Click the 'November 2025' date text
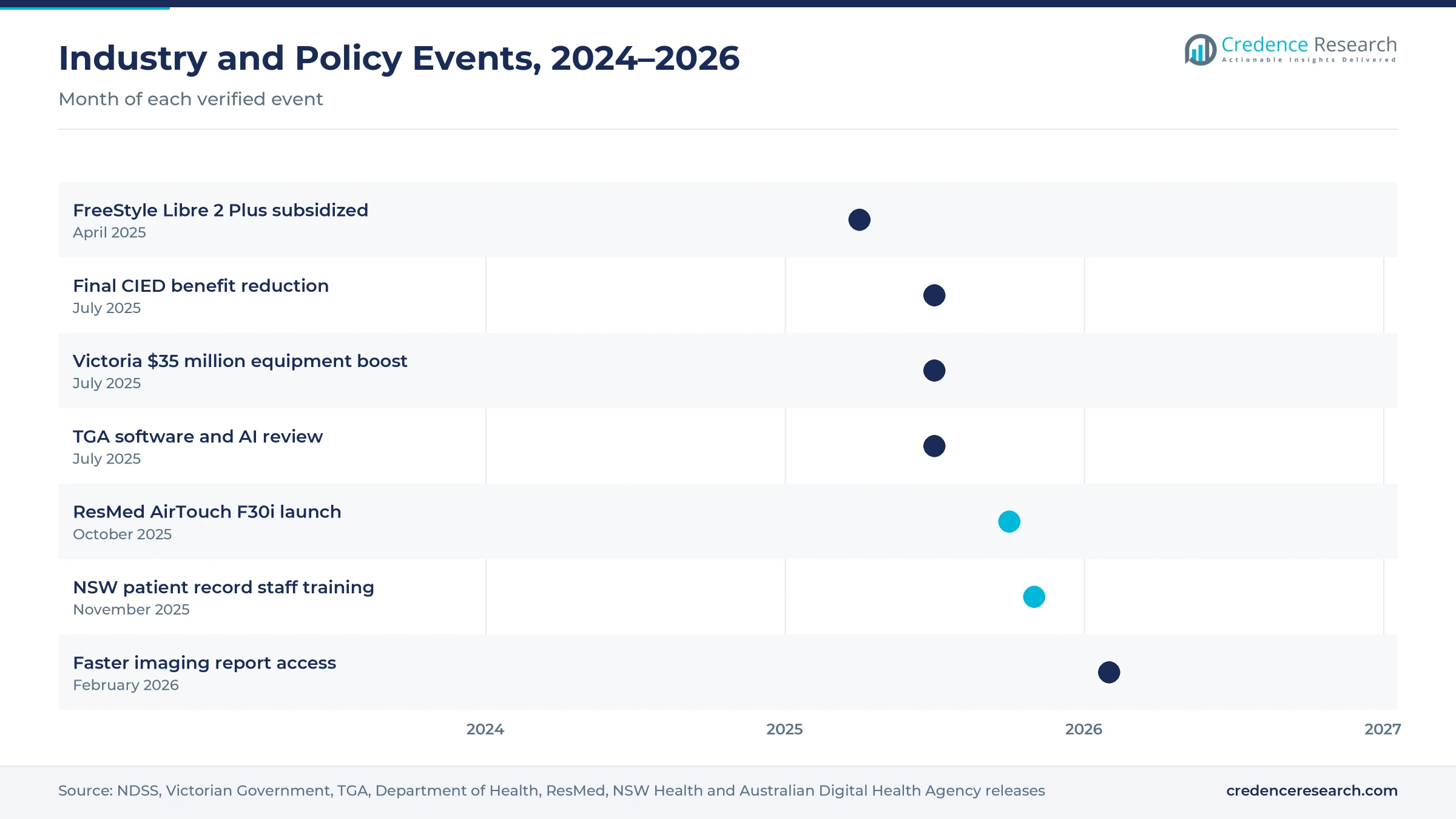 [x=131, y=609]
